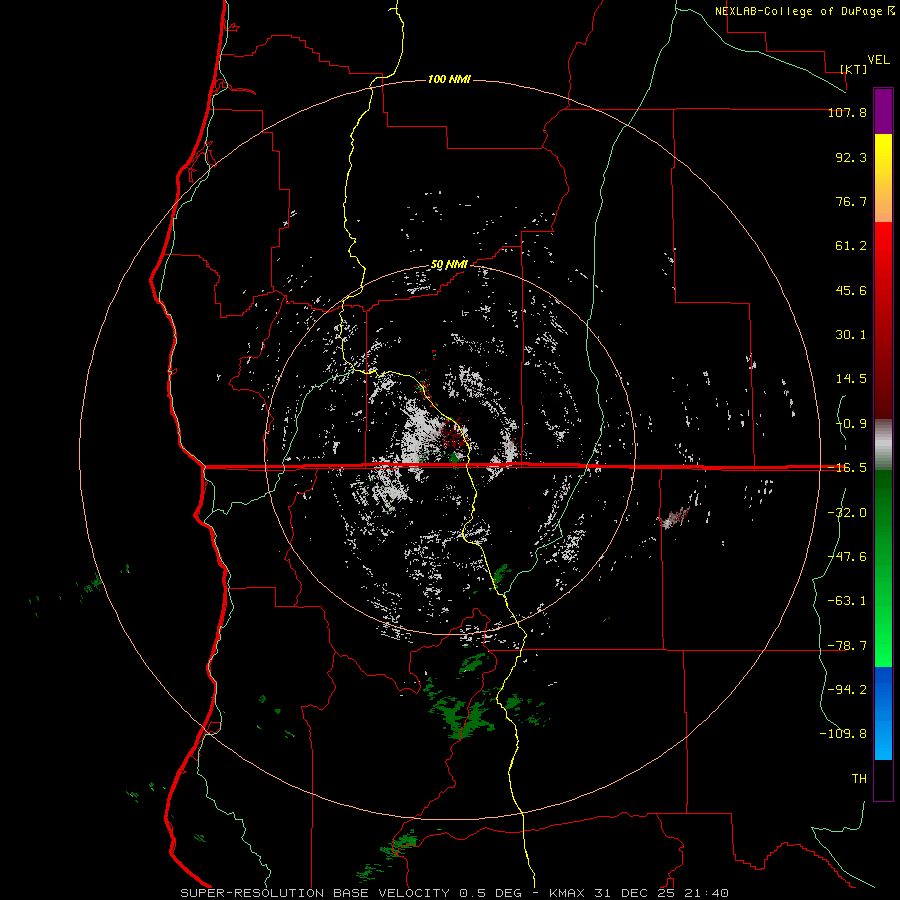Click the -109.8 velocity scale value
This screenshot has height=900, width=900.
[x=843, y=734]
